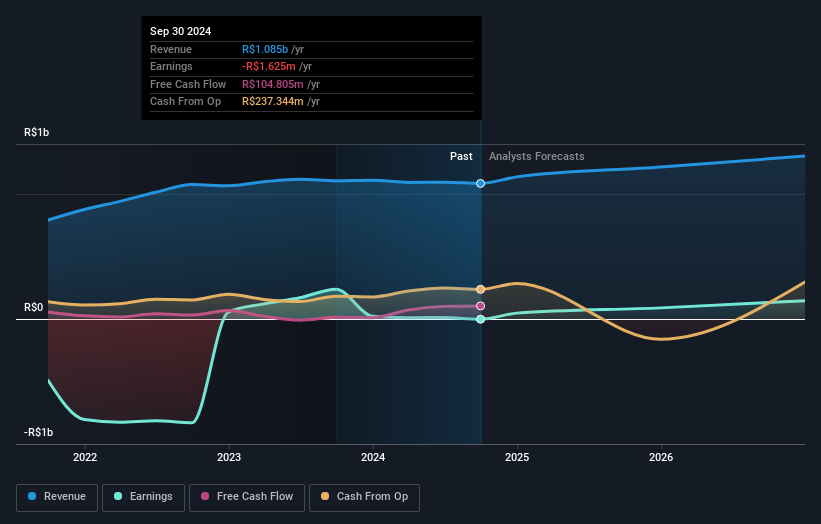Click the orange Cash From Op legend dot
The height and width of the screenshot is (524, 821).
point(325,496)
